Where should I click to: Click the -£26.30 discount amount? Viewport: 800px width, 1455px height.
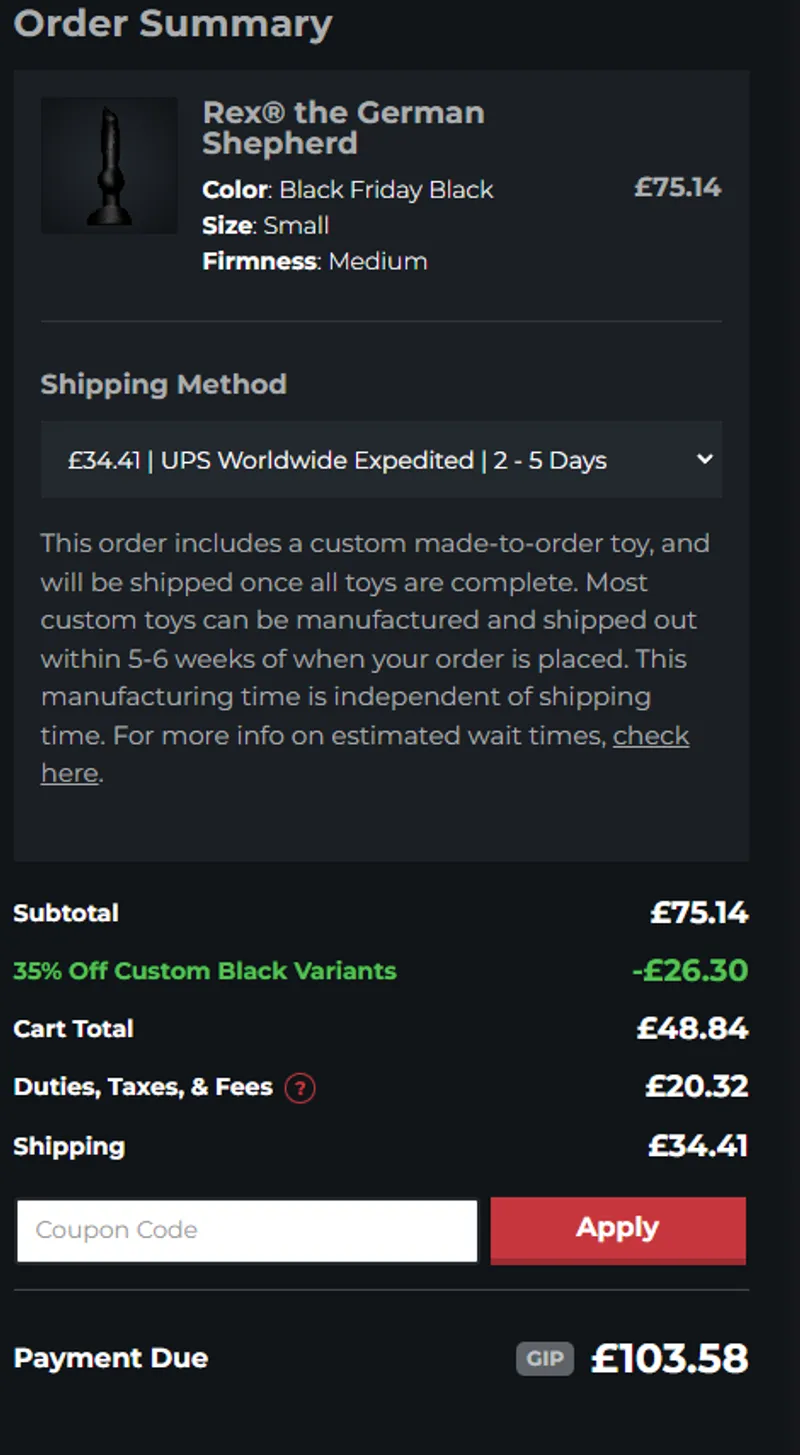pyautogui.click(x=690, y=971)
